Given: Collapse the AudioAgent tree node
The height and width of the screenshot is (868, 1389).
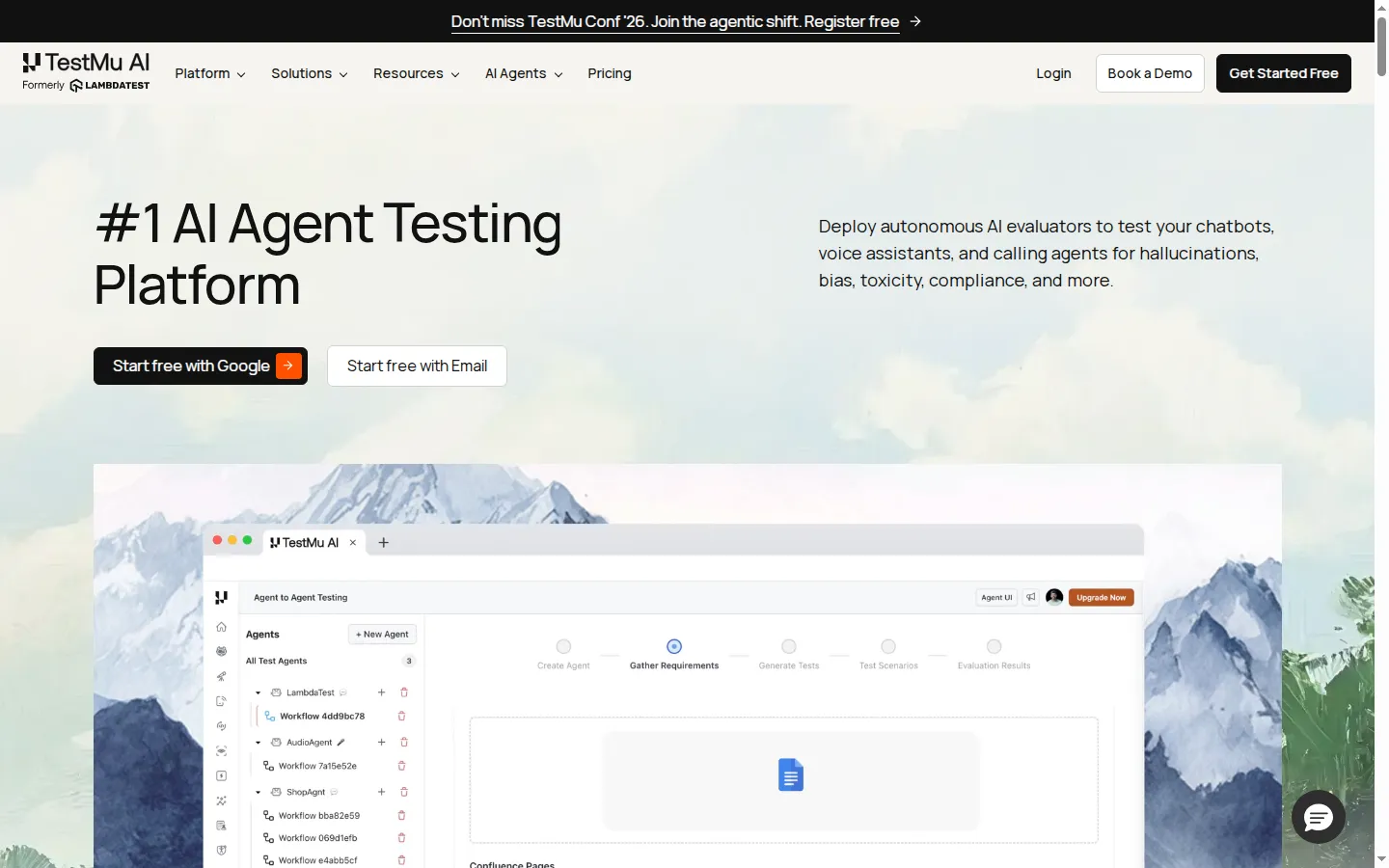Looking at the screenshot, I should 258,743.
